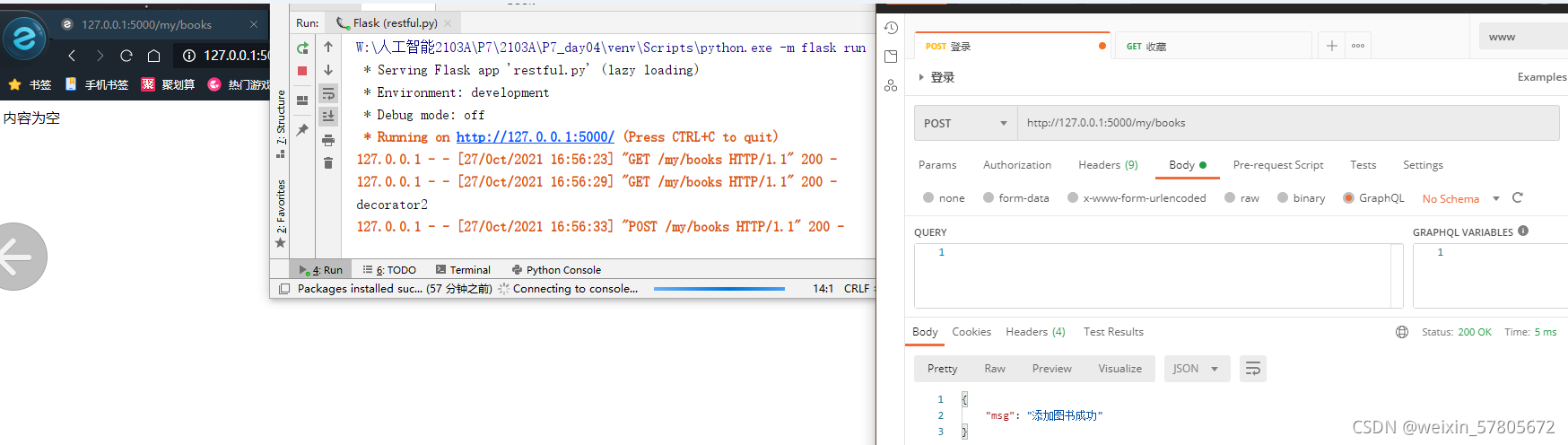Open the JSON response format dropdown

1198,369
